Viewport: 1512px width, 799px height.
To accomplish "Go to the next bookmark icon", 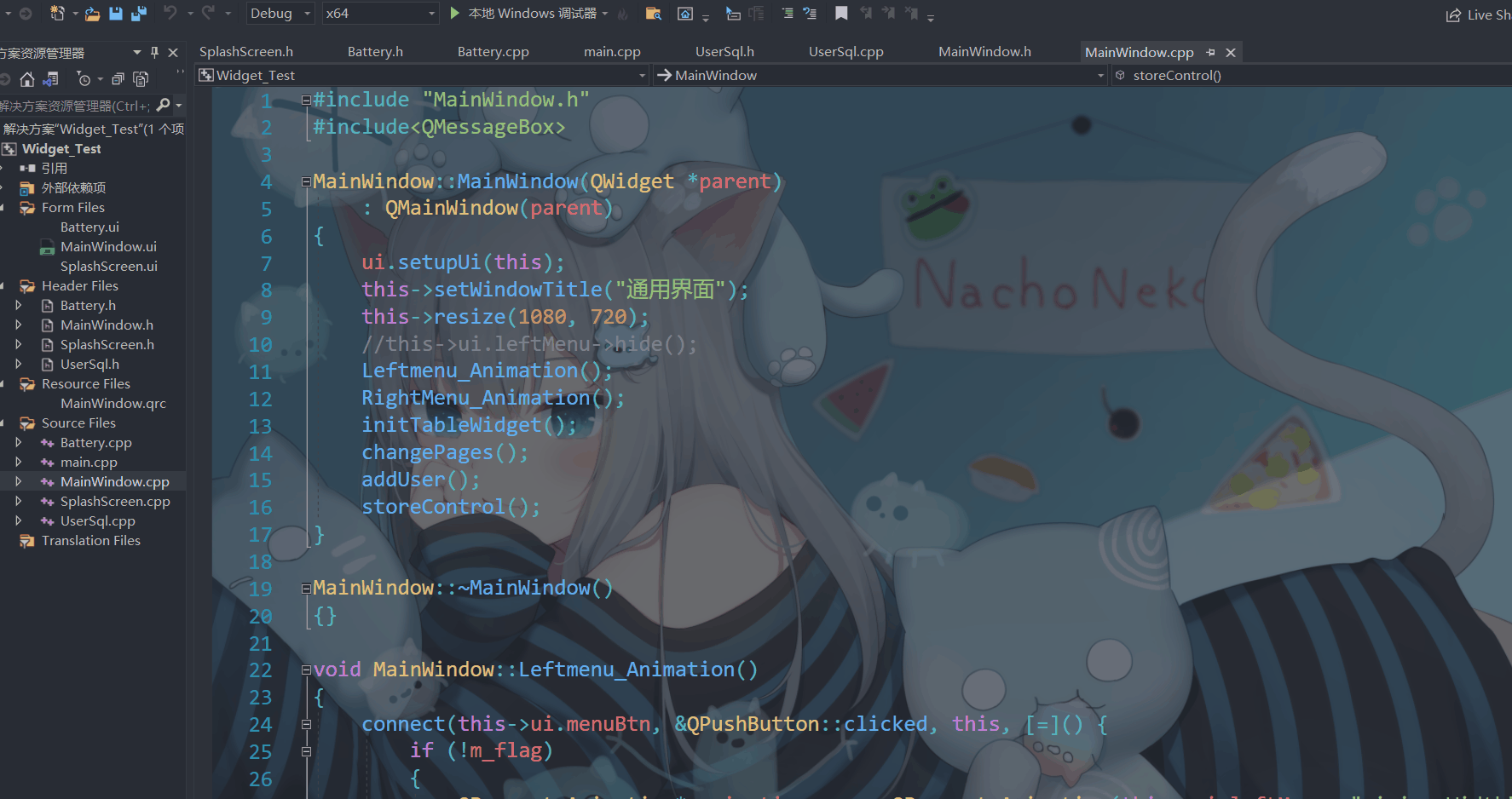I will 889,14.
